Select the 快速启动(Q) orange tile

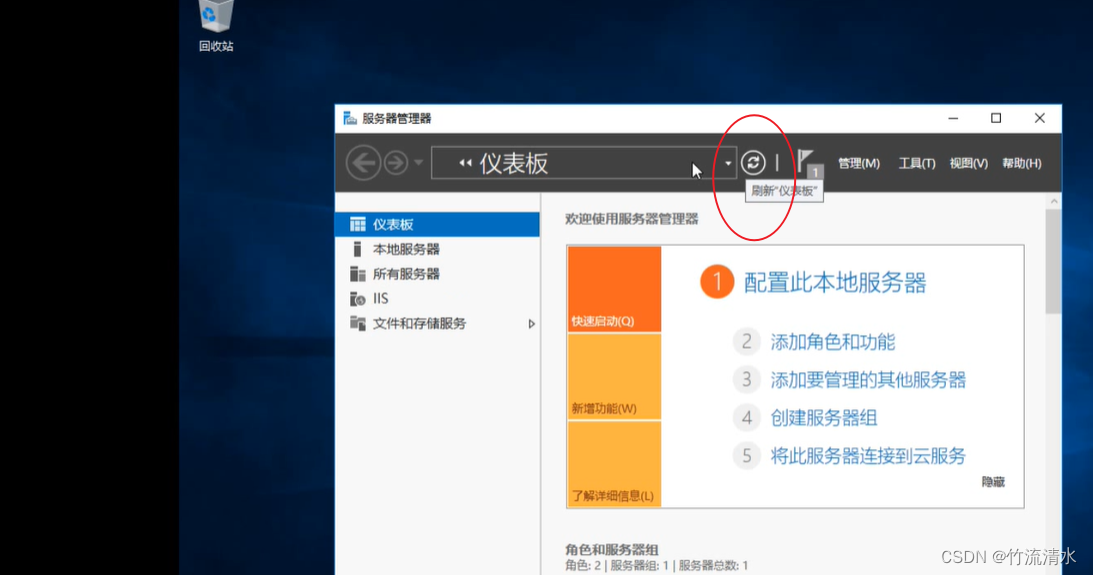point(614,289)
